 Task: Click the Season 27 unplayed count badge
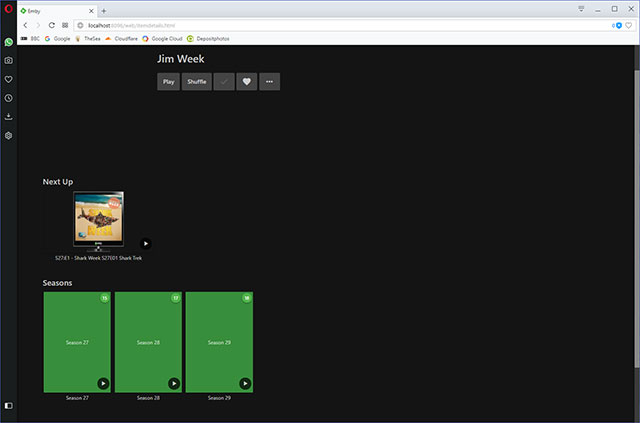104,298
